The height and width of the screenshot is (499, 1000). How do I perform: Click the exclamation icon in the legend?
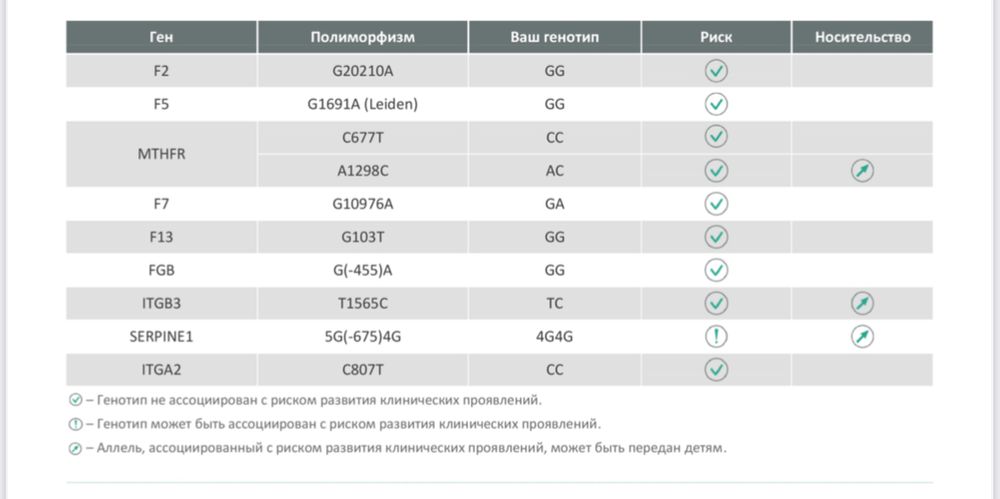coord(75,424)
